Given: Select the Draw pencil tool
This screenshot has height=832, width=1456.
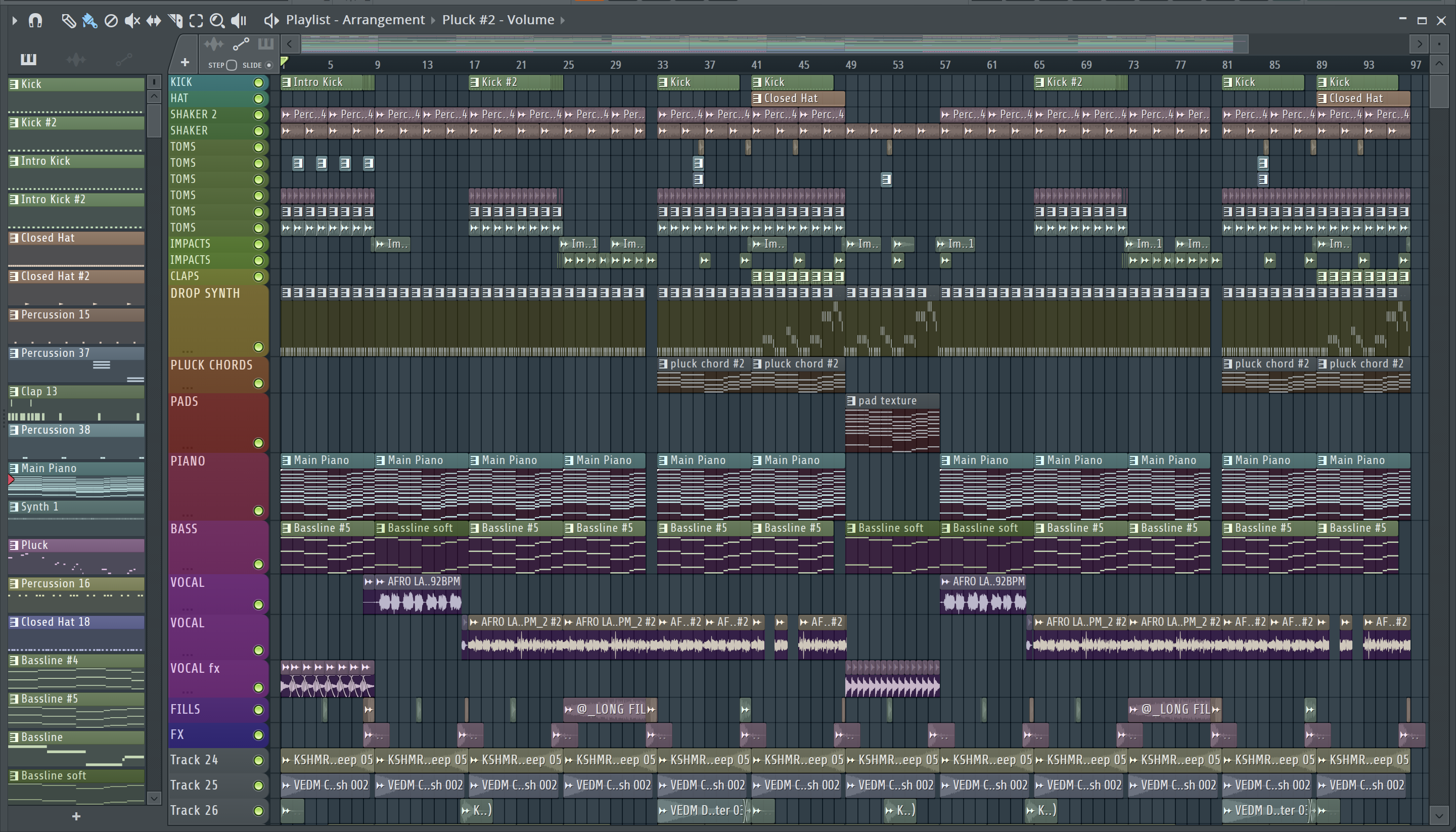Looking at the screenshot, I should [x=68, y=21].
